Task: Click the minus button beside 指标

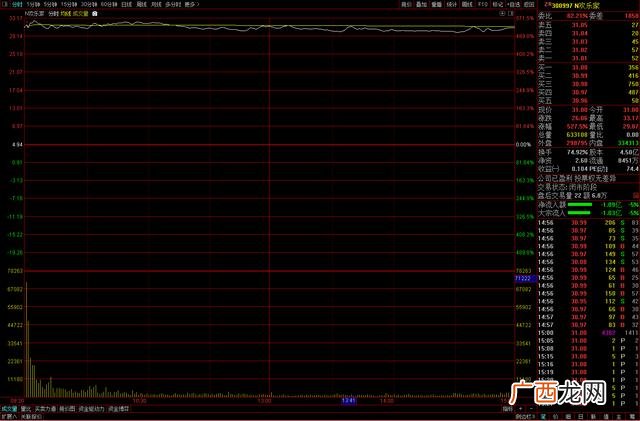Action: point(531,409)
